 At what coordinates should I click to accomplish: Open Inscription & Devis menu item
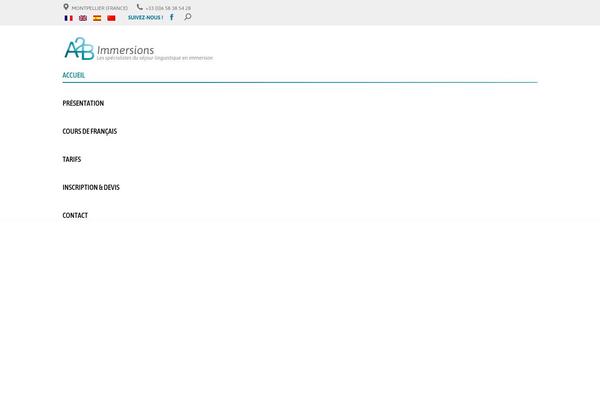coord(91,187)
